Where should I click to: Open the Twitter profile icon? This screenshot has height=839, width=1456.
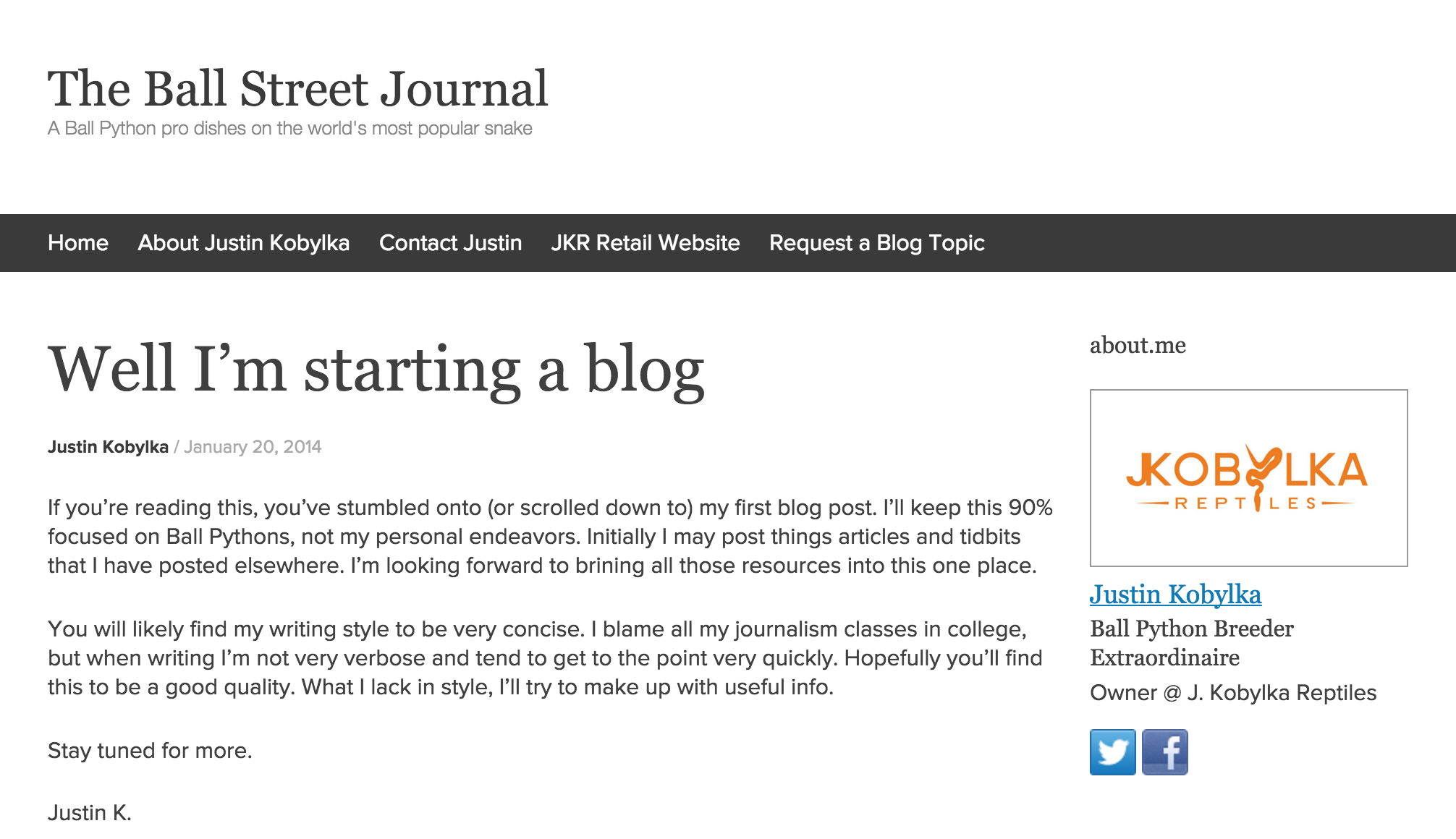click(1112, 752)
